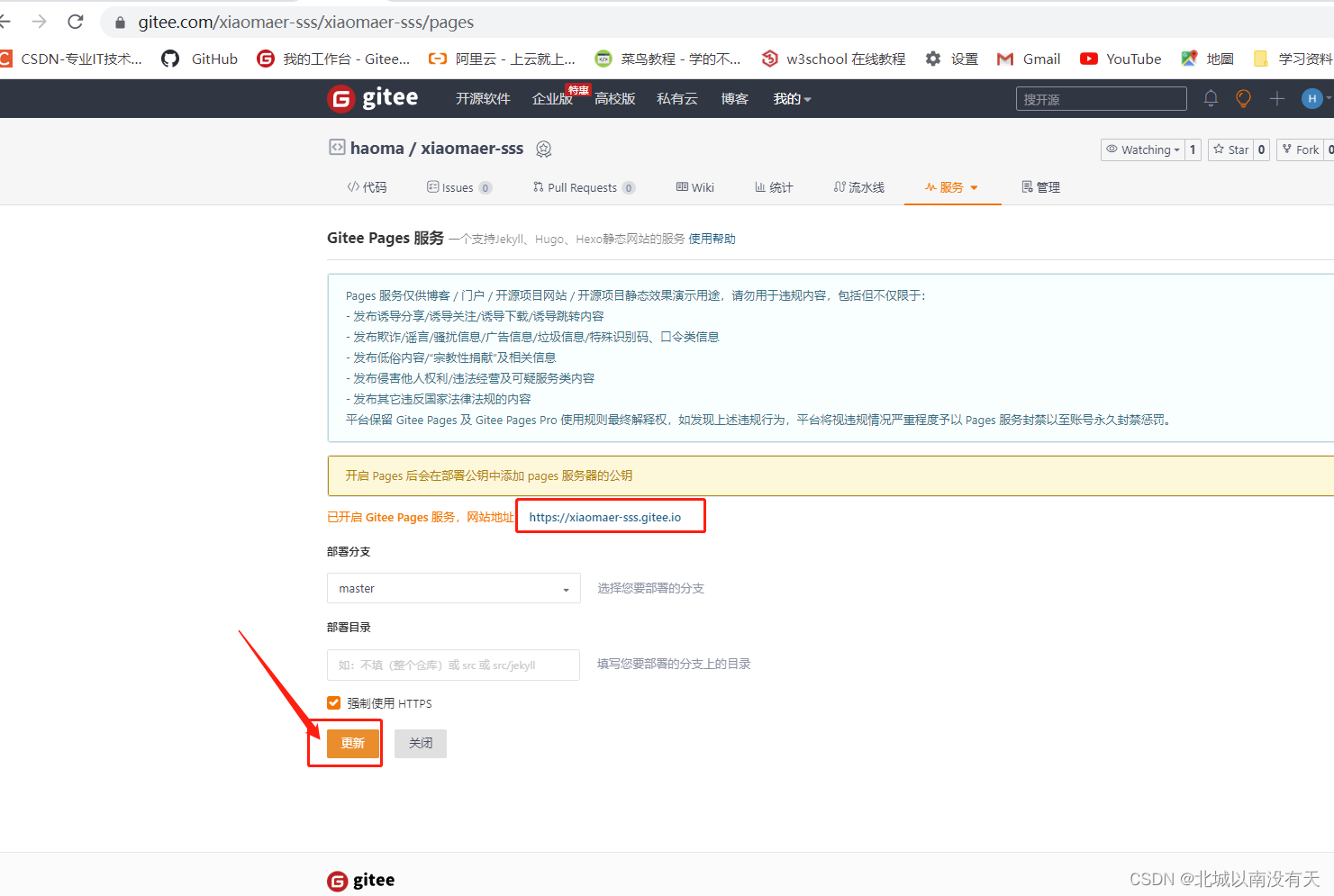This screenshot has height=896, width=1334.
Task: Click the repository type icon beside haoma
Action: click(x=337, y=147)
